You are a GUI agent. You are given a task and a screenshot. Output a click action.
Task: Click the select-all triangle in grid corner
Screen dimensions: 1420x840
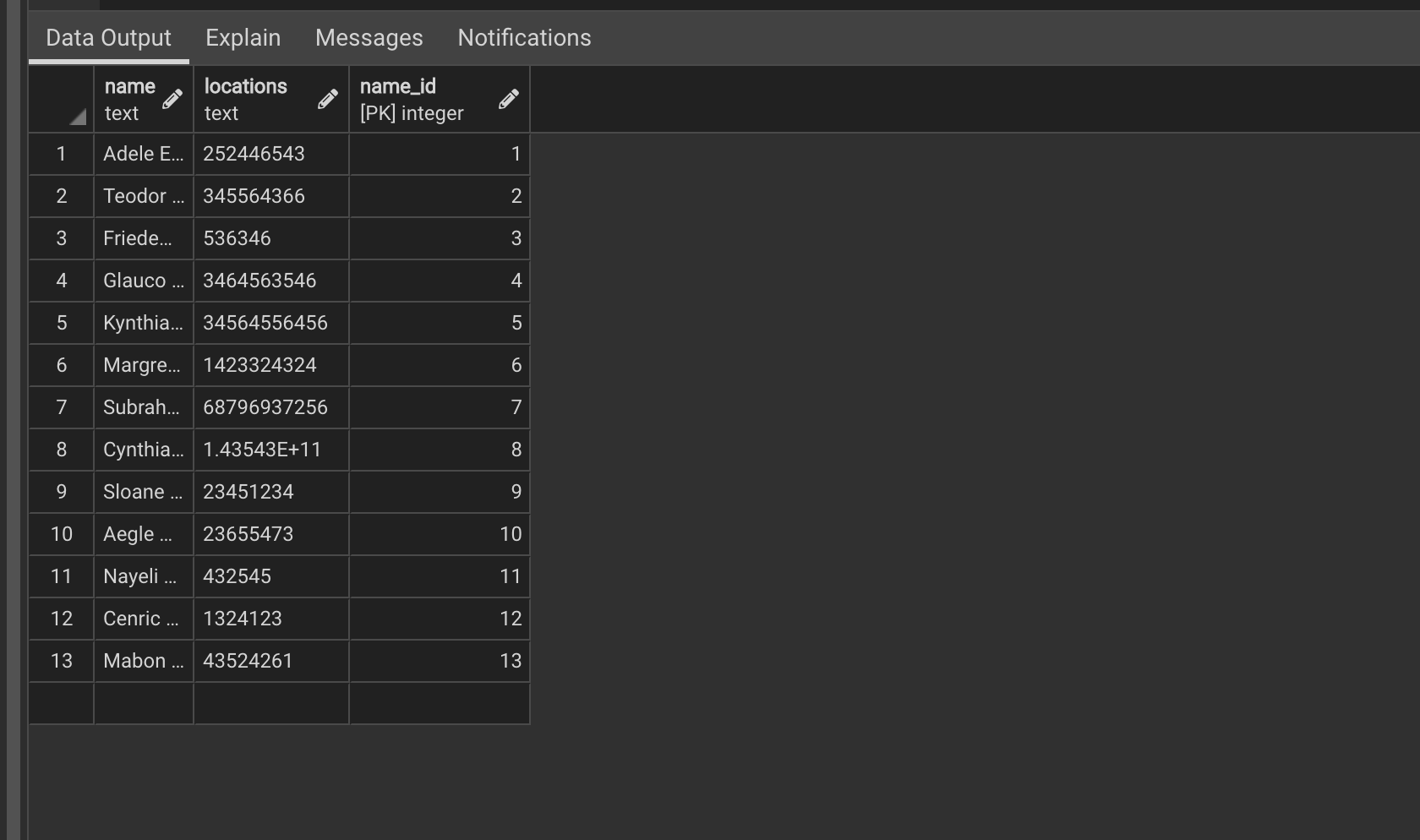coord(78,117)
